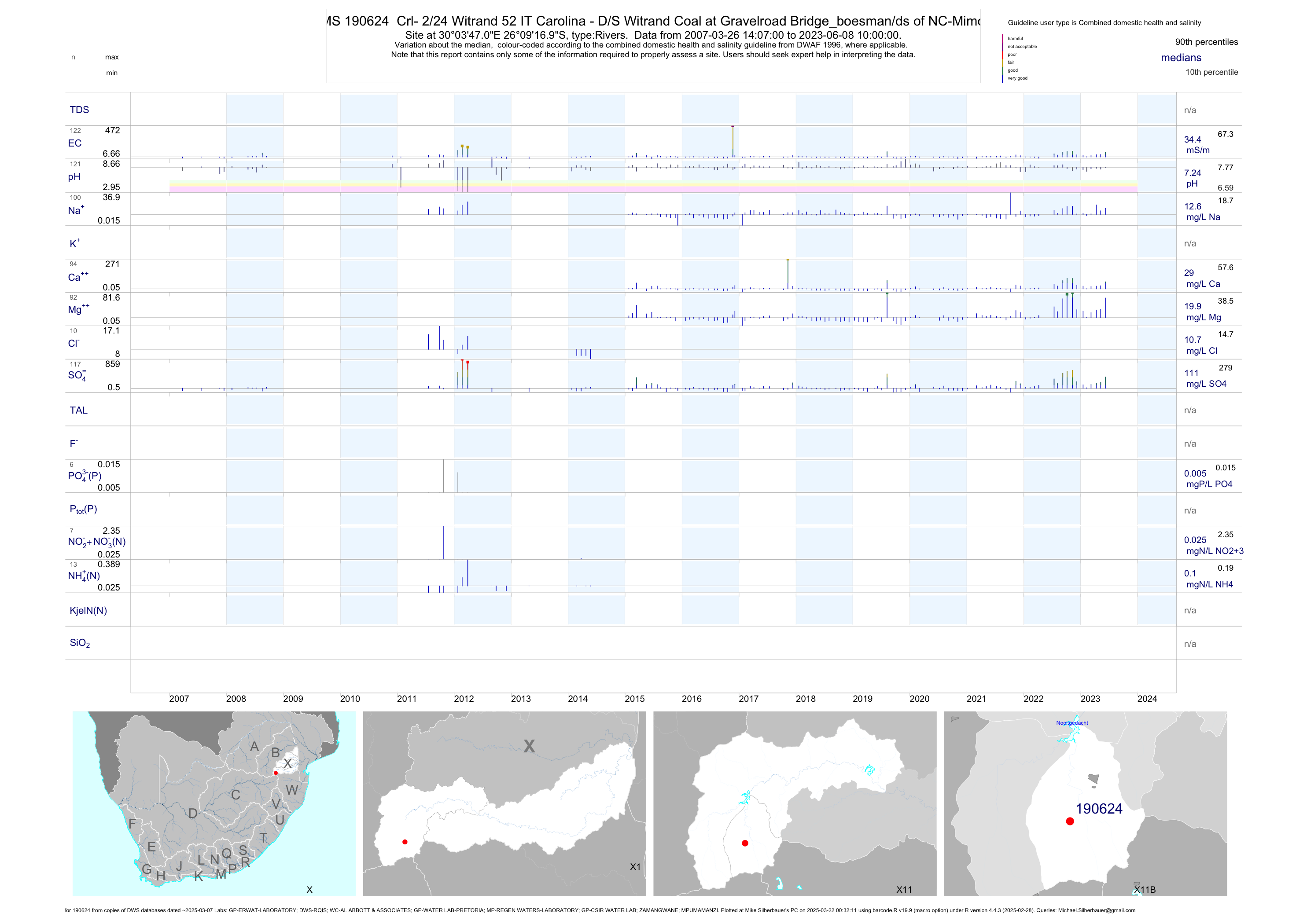1307x924 pixels.
Task: Click the red dot on X11 map
Action: point(745,843)
